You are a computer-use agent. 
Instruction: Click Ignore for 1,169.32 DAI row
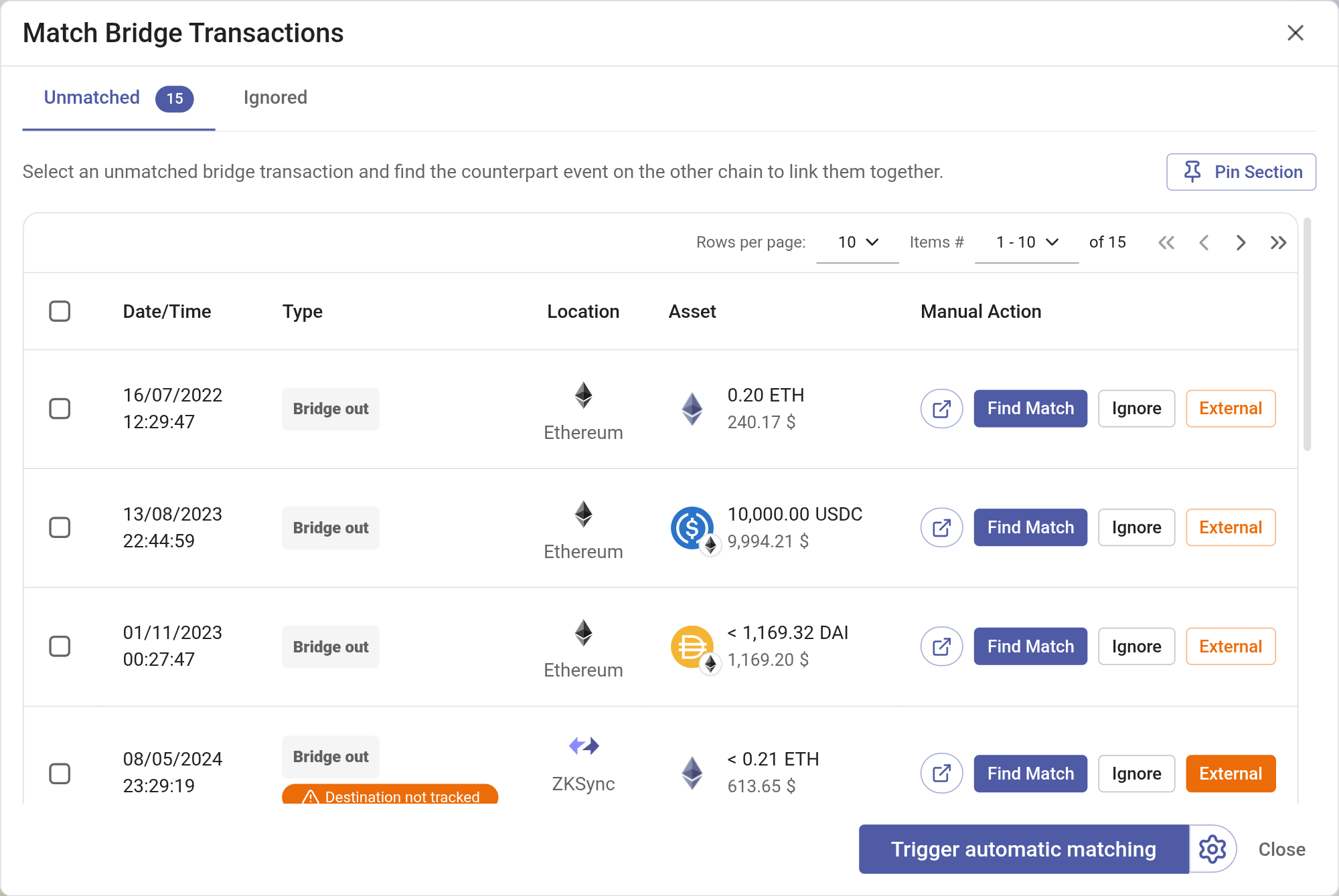(x=1136, y=646)
